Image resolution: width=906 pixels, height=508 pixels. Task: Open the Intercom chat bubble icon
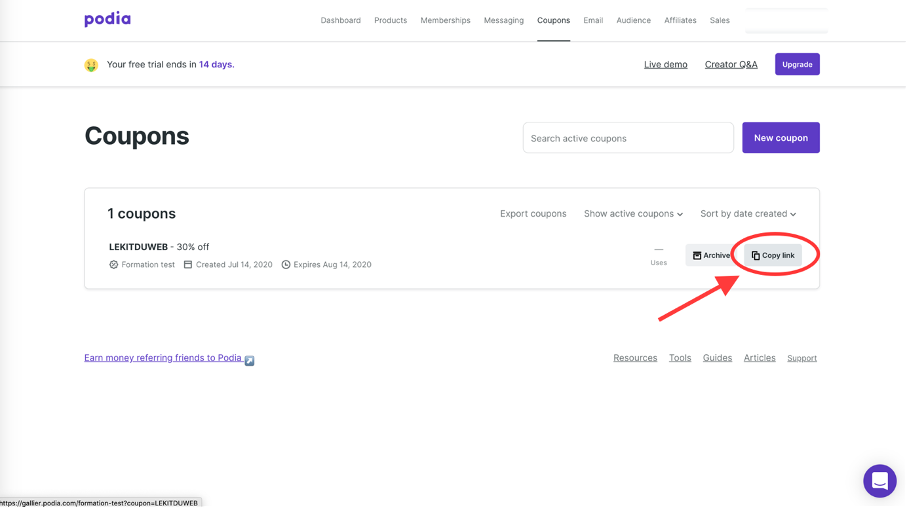[879, 480]
